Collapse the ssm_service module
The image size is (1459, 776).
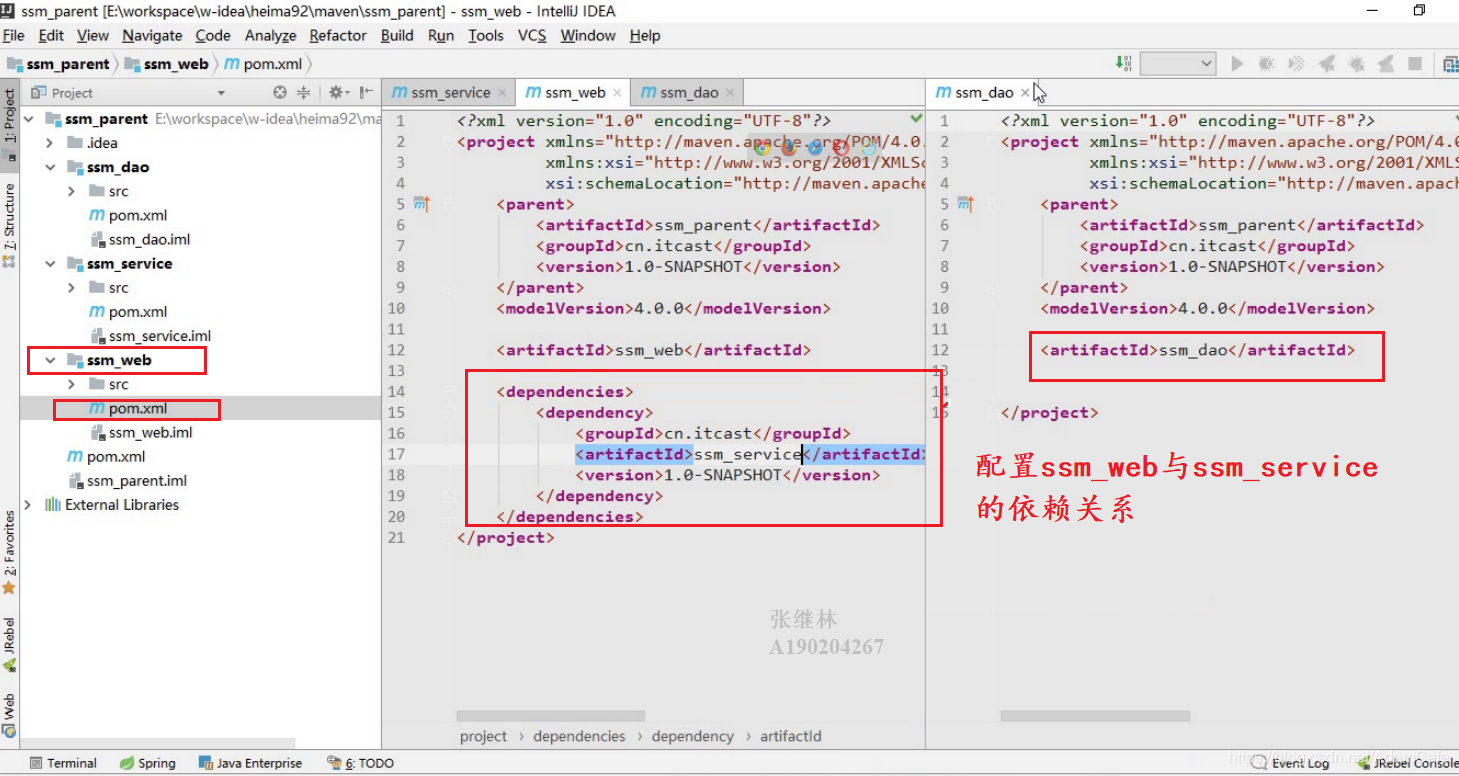50,264
